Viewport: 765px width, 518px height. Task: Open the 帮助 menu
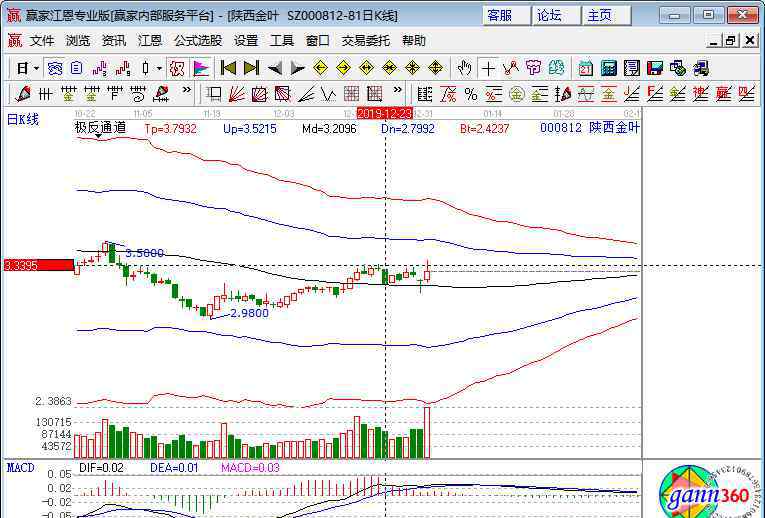pyautogui.click(x=414, y=41)
